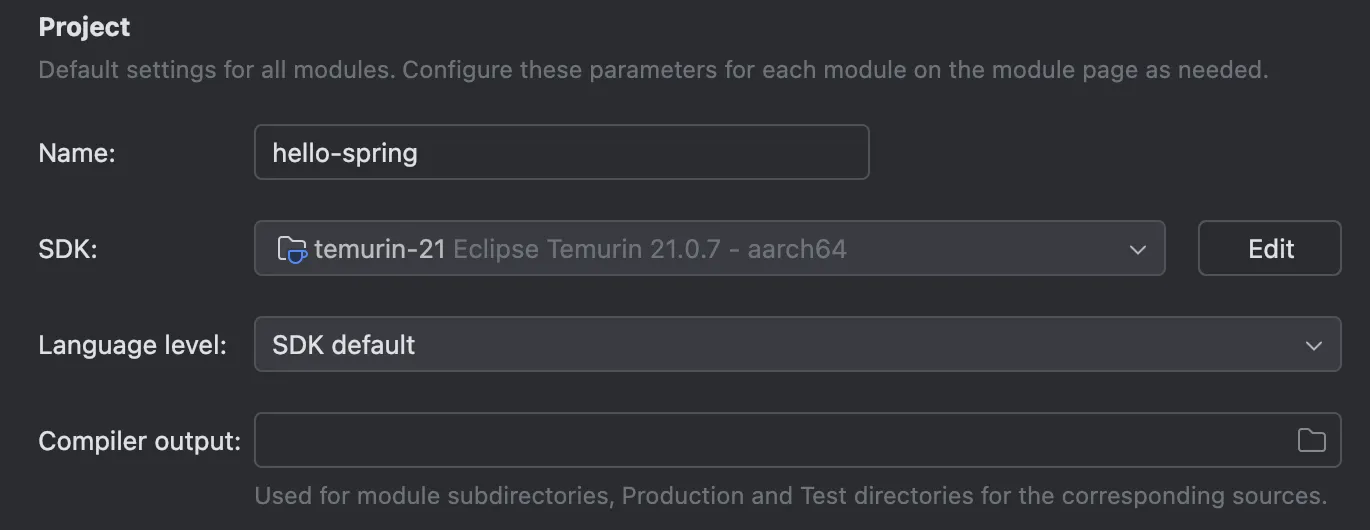Focus the empty Compiler output path field
This screenshot has height=530, width=1370.
pos(798,440)
